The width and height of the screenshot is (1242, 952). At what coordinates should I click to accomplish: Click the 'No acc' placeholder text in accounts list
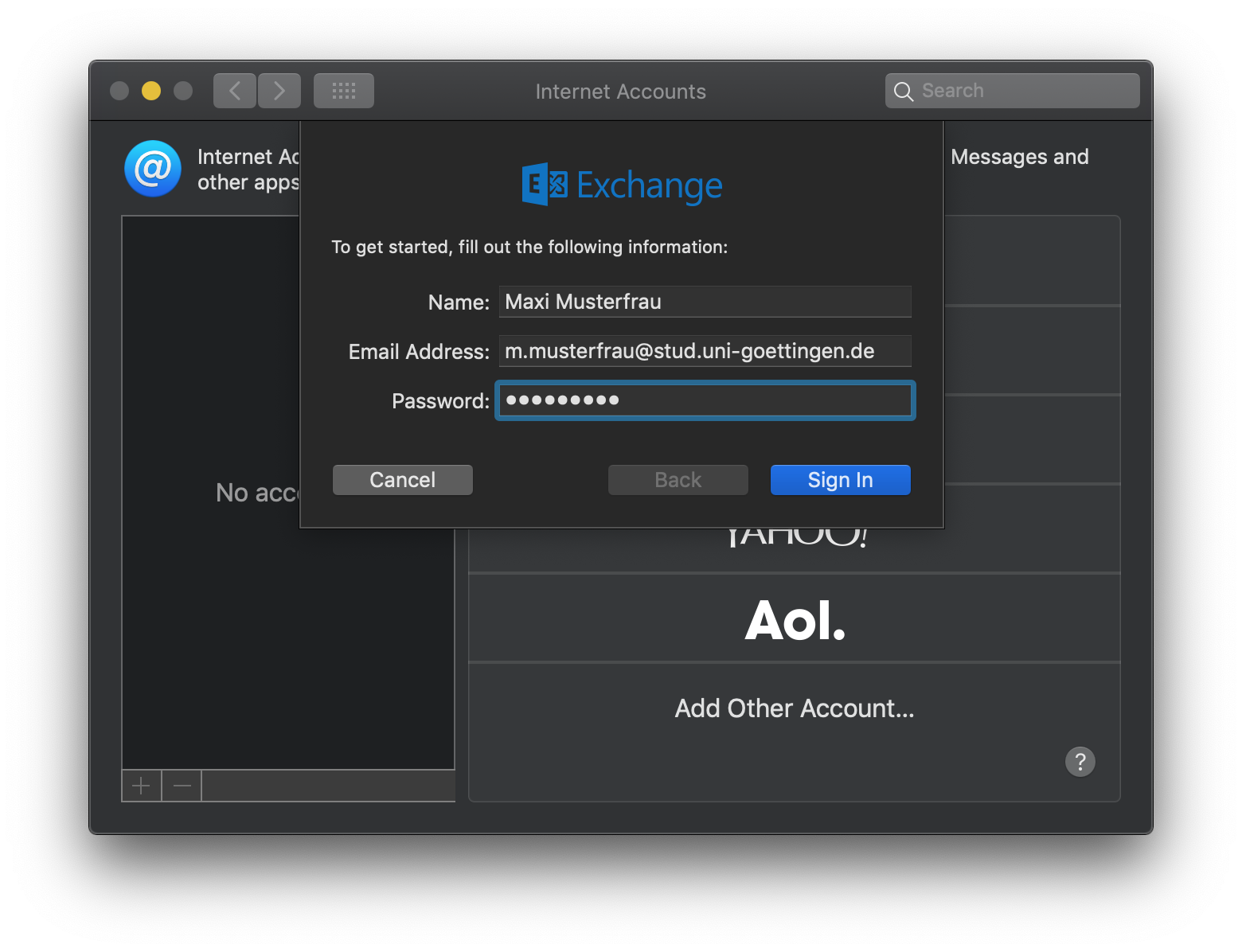pos(257,493)
